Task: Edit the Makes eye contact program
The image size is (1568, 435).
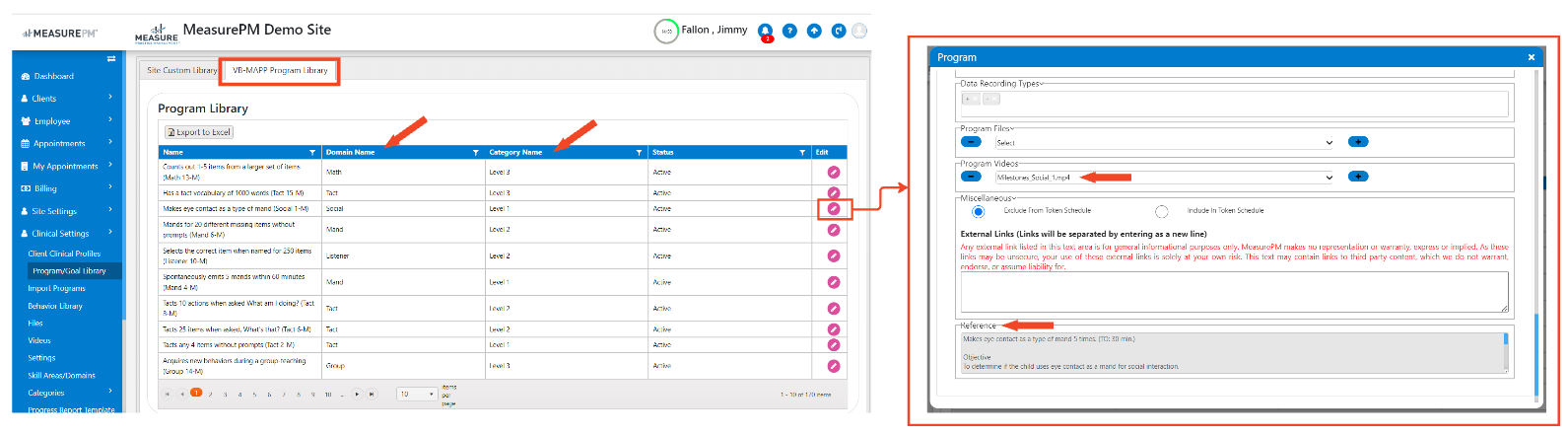Action: [x=834, y=209]
